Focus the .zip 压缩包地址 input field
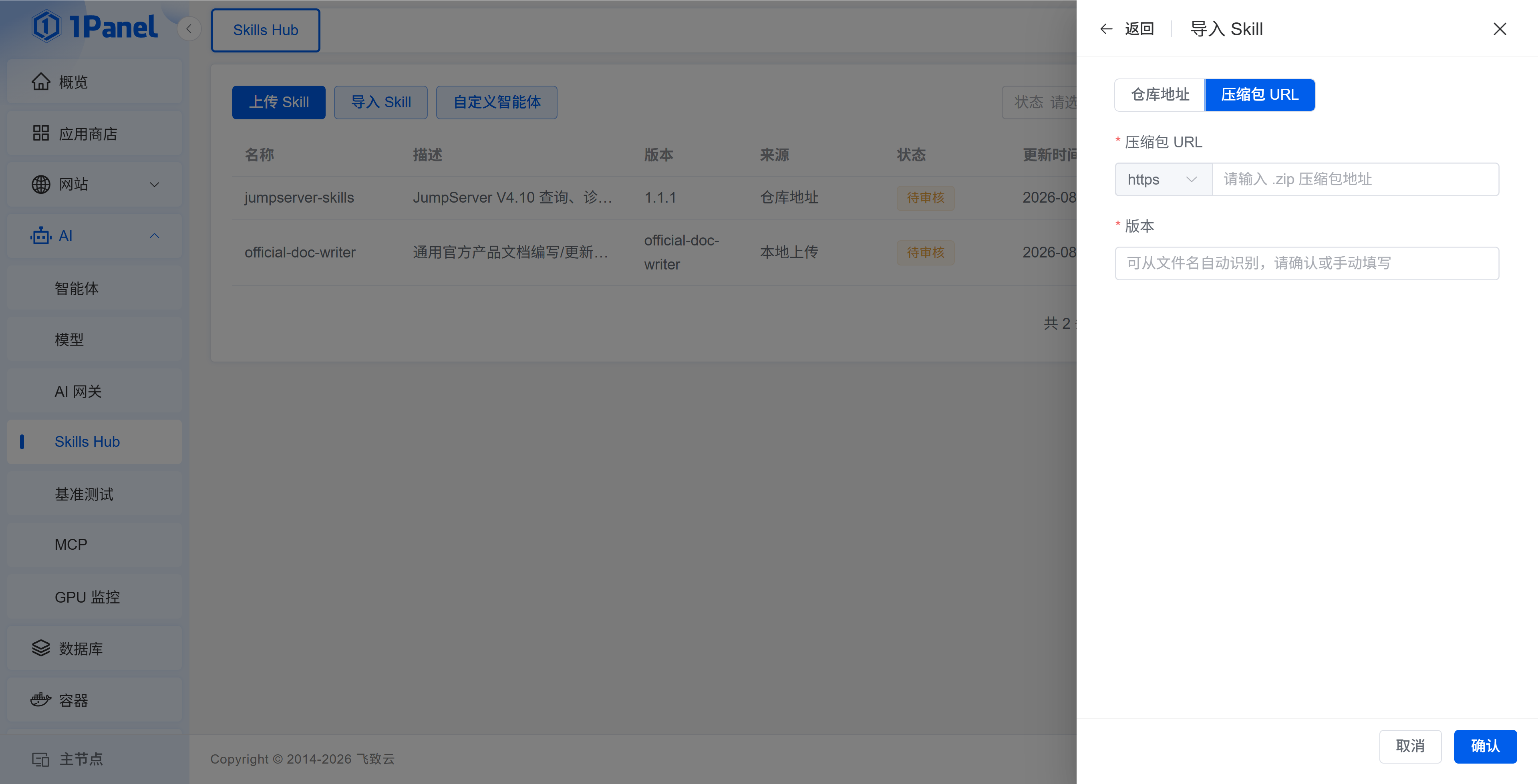The image size is (1538, 784). tap(1355, 179)
